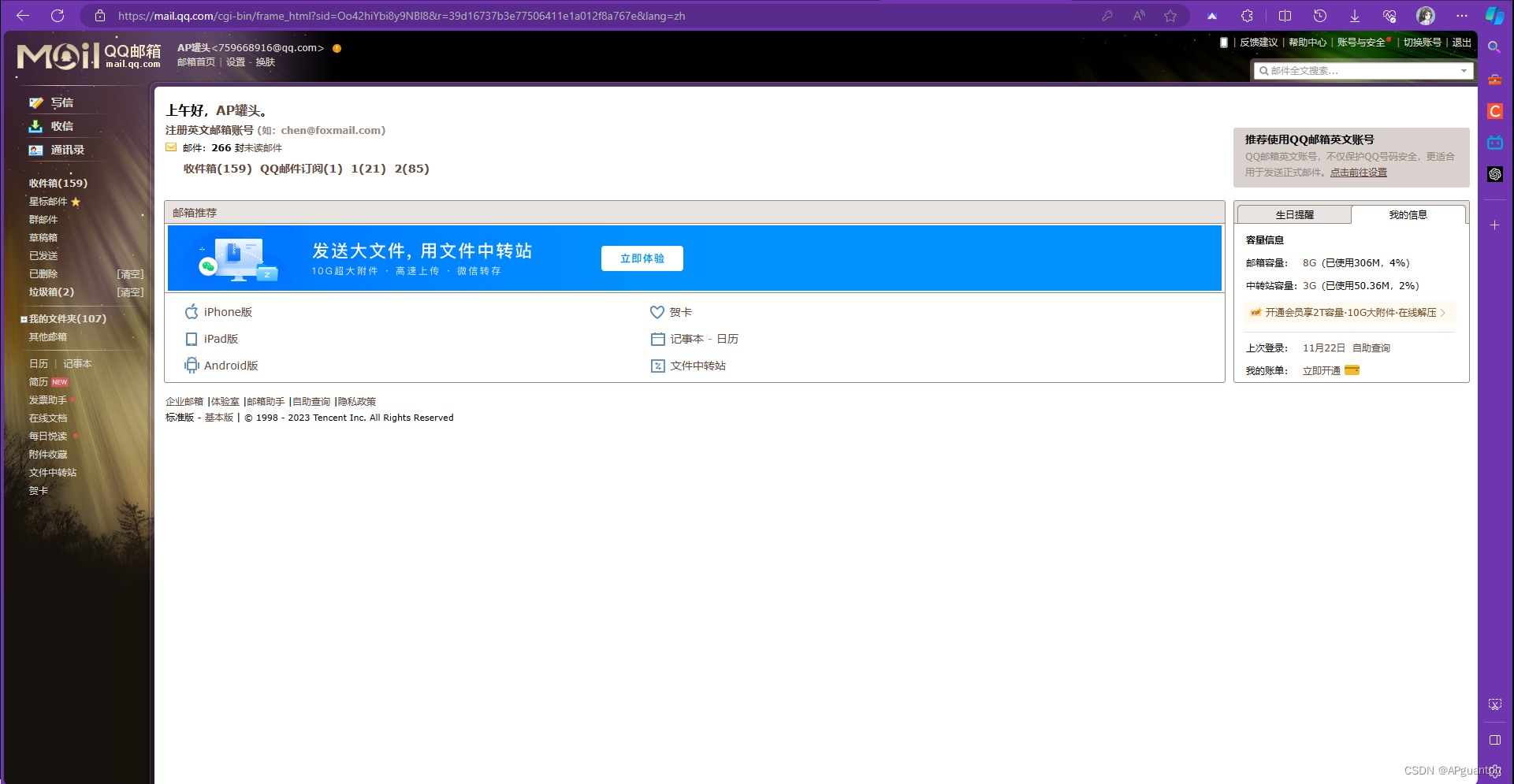Click the browser address bar URL
The height and width of the screenshot is (784, 1514).
click(402, 16)
